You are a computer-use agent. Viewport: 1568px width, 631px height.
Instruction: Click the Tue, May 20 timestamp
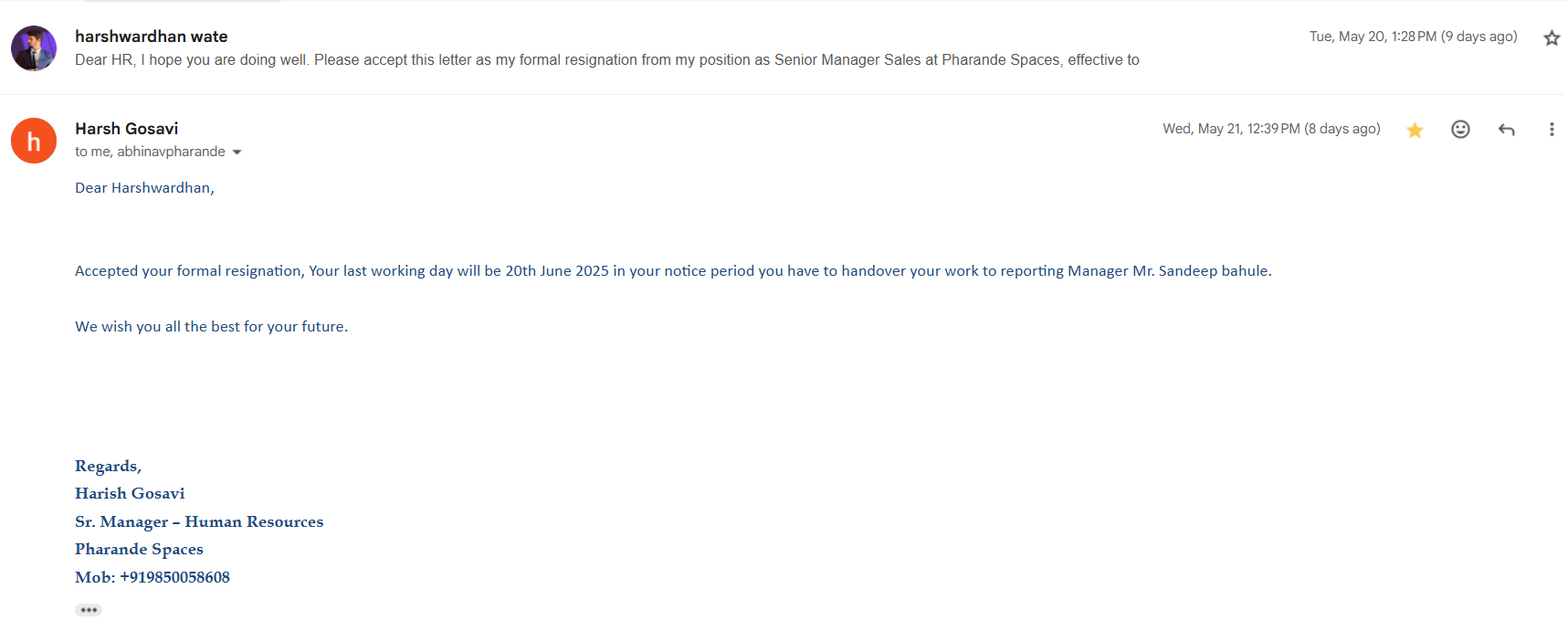tap(1413, 37)
